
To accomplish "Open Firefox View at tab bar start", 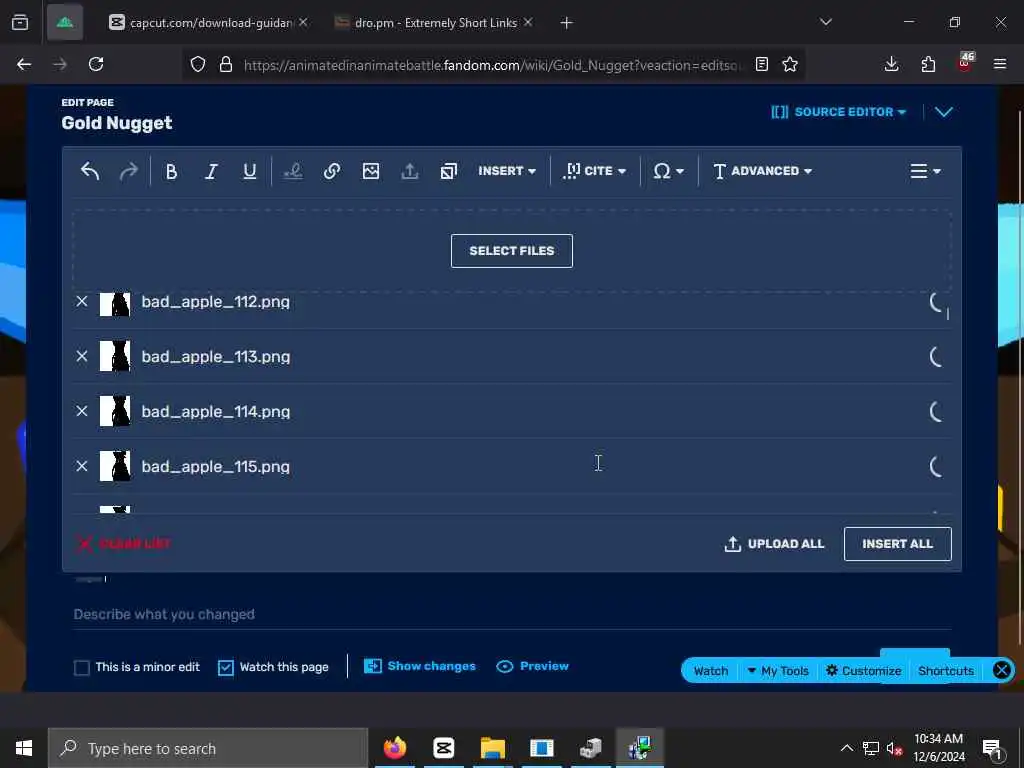I will coord(20,23).
